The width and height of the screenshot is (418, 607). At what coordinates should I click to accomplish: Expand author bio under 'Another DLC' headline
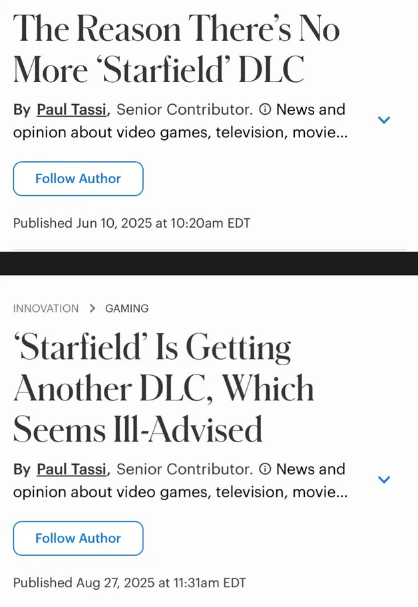coord(384,480)
